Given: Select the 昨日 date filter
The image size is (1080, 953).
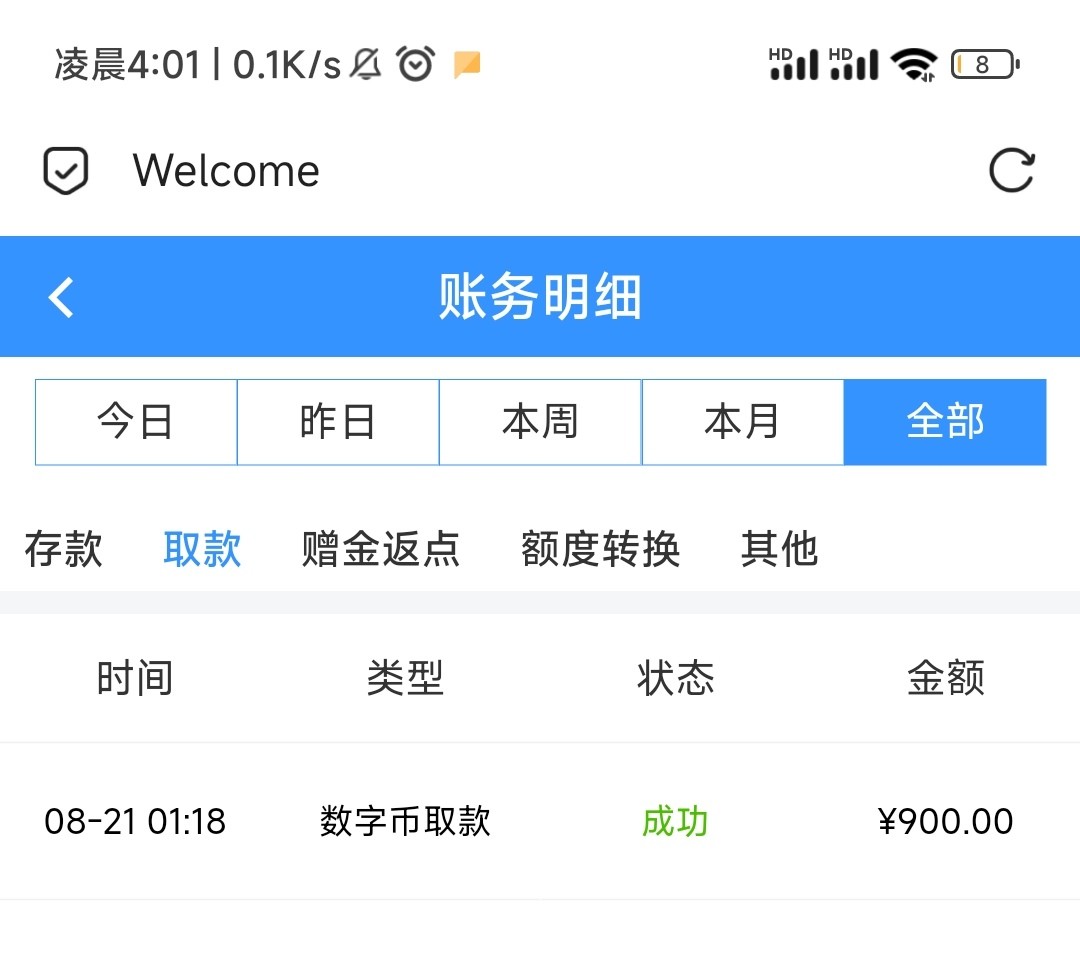Looking at the screenshot, I should tap(338, 422).
